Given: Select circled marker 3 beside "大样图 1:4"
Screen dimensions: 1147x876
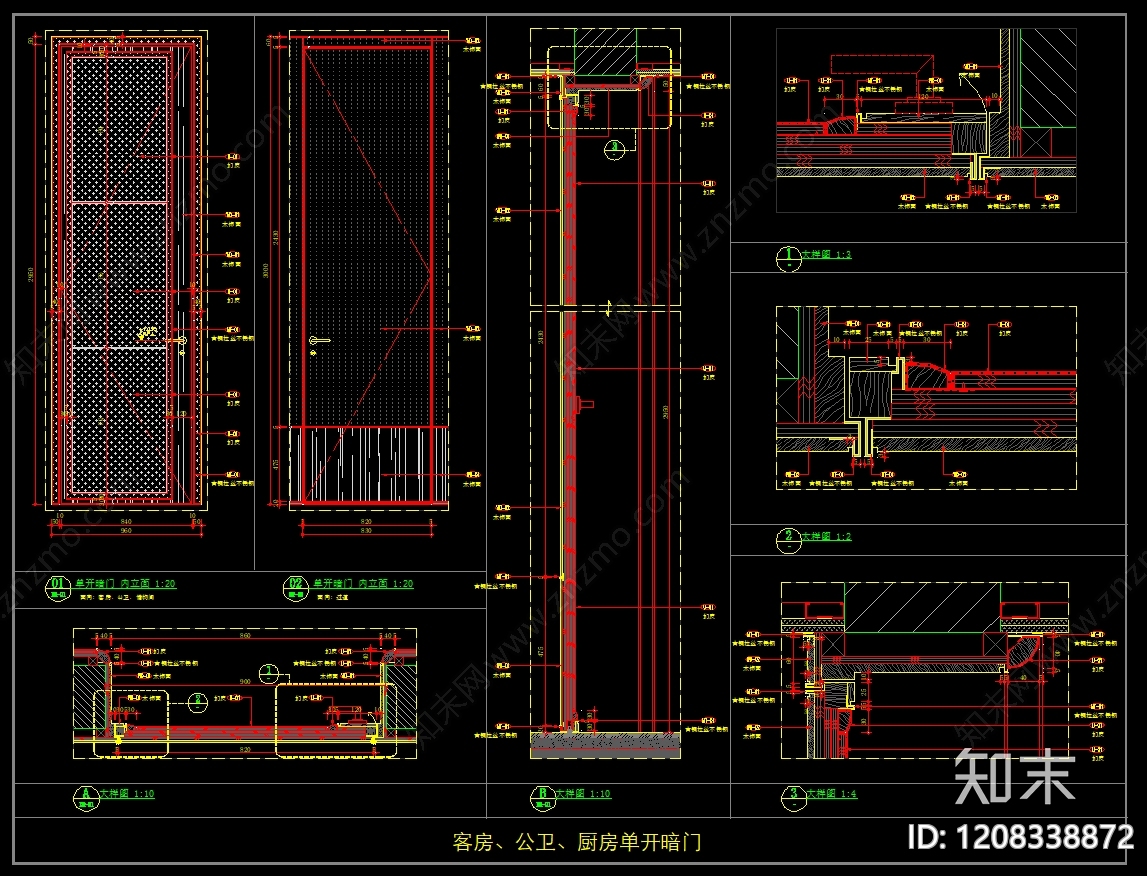Looking at the screenshot, I should point(794,796).
